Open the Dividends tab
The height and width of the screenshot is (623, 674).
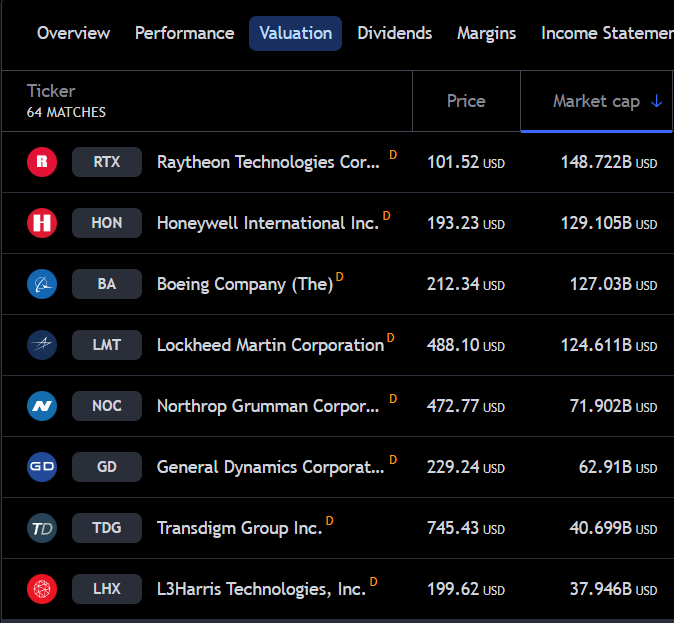(394, 33)
